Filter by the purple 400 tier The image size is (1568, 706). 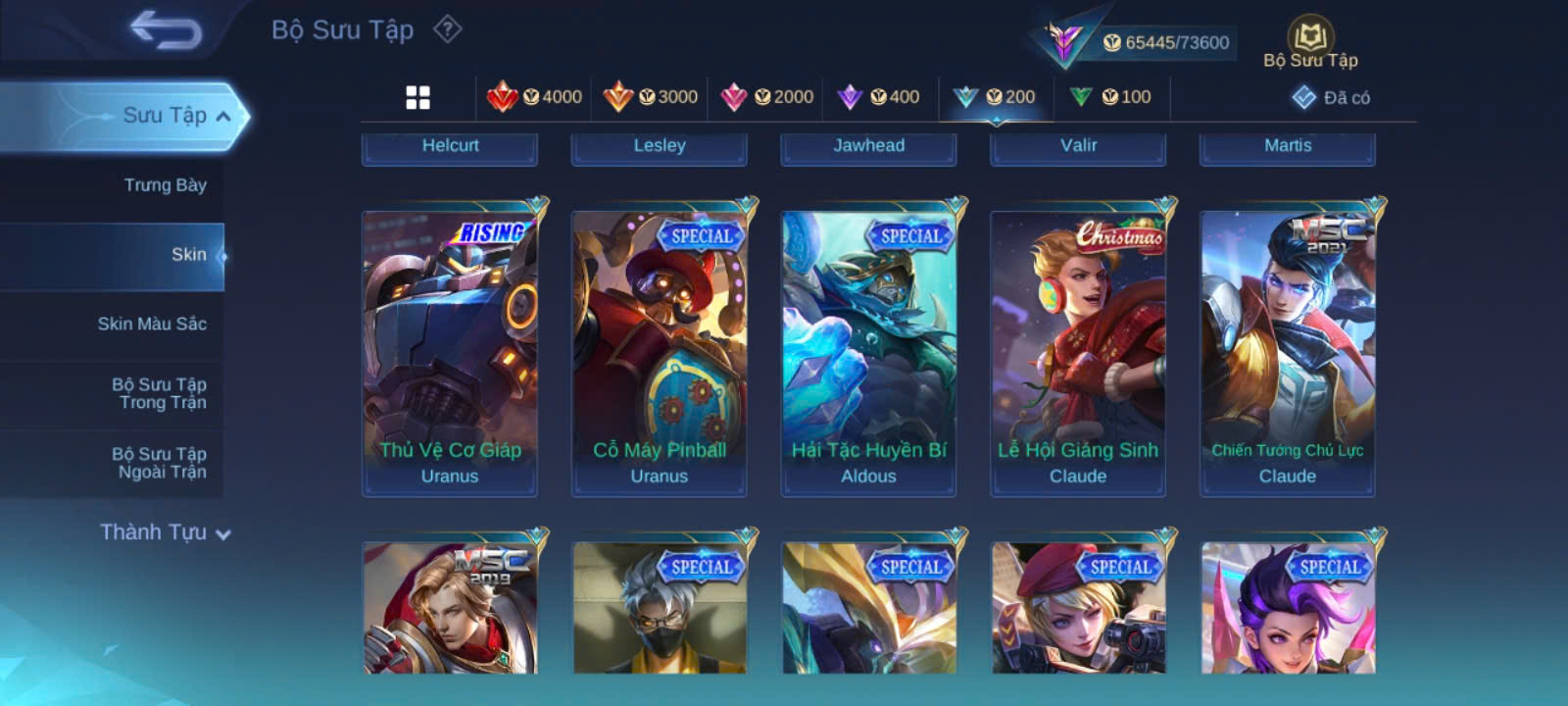(878, 97)
